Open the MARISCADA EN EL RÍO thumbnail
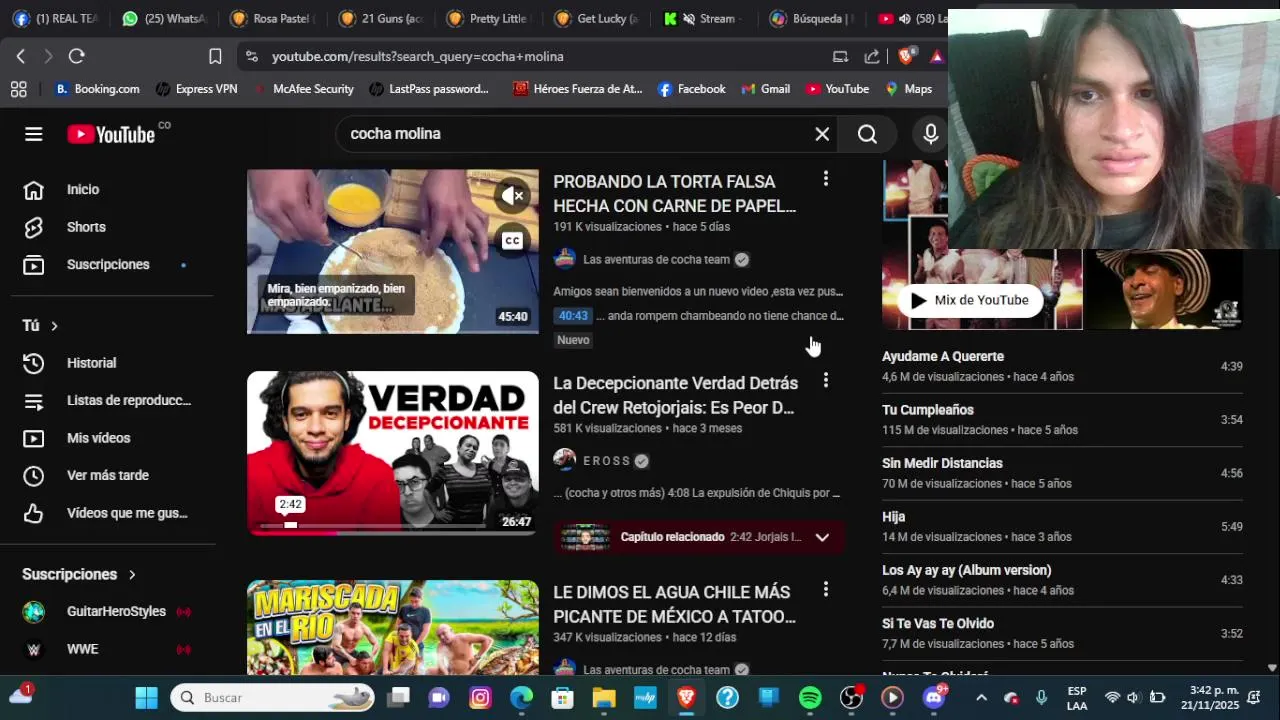 click(x=393, y=627)
